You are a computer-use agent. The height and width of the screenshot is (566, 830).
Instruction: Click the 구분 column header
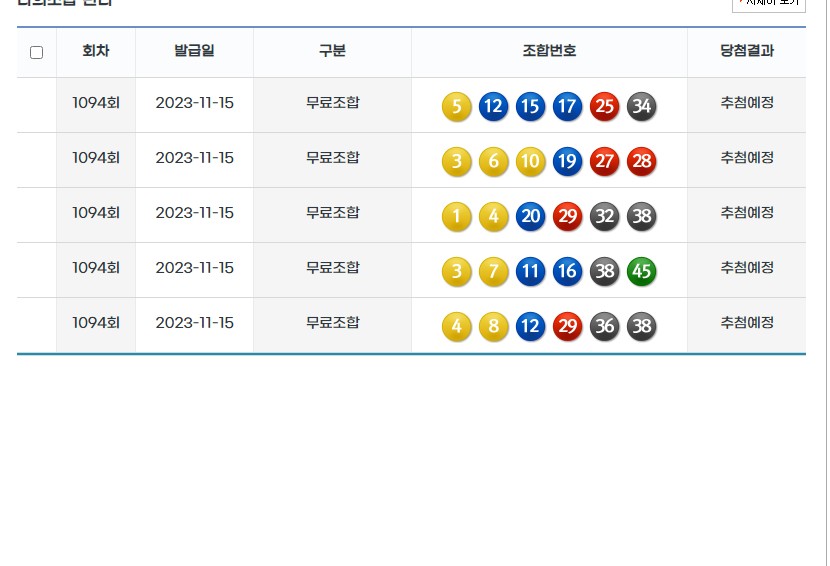[x=332, y=51]
